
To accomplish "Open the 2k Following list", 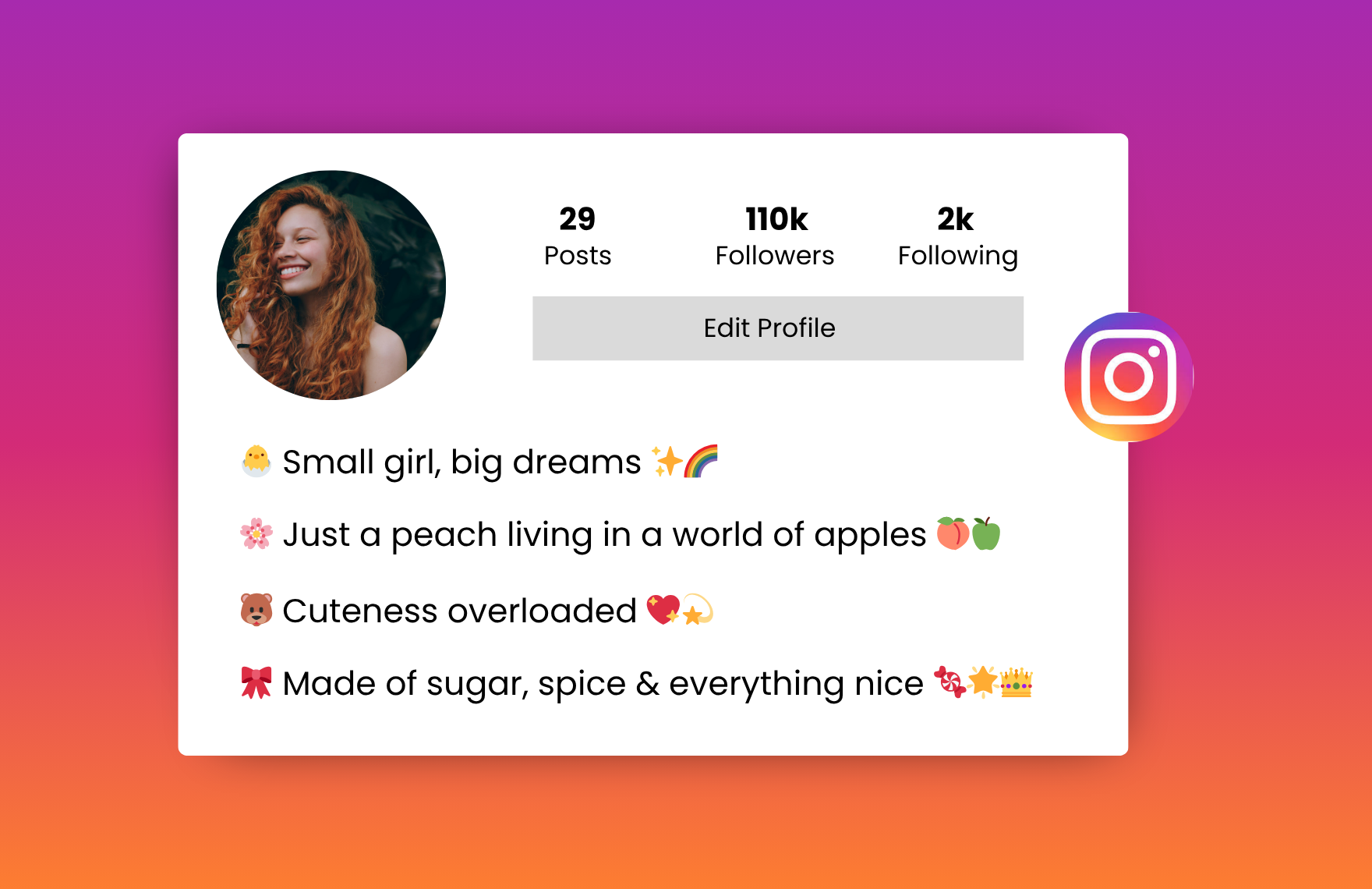I will coord(957,237).
